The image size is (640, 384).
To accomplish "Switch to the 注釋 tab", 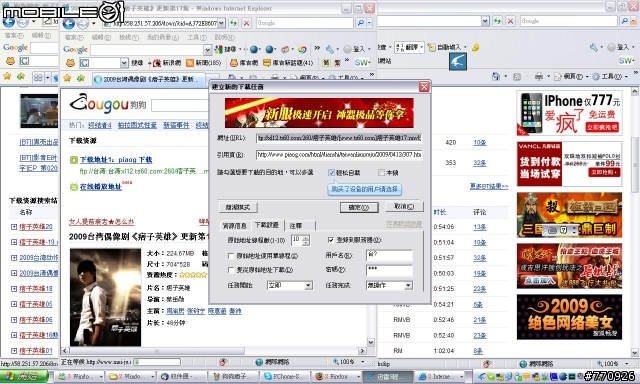I will 296,225.
